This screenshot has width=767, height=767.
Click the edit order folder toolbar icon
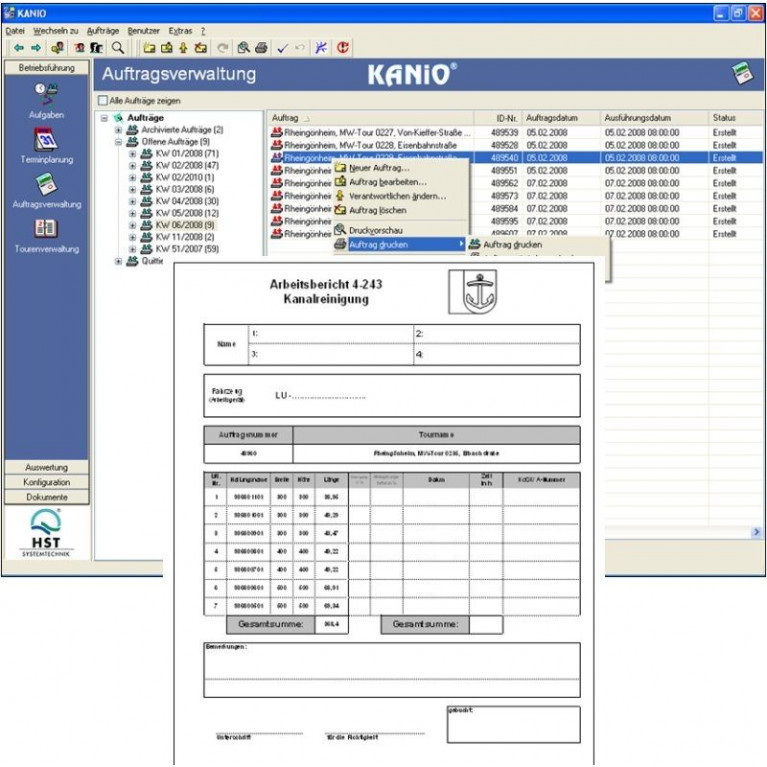click(x=167, y=48)
